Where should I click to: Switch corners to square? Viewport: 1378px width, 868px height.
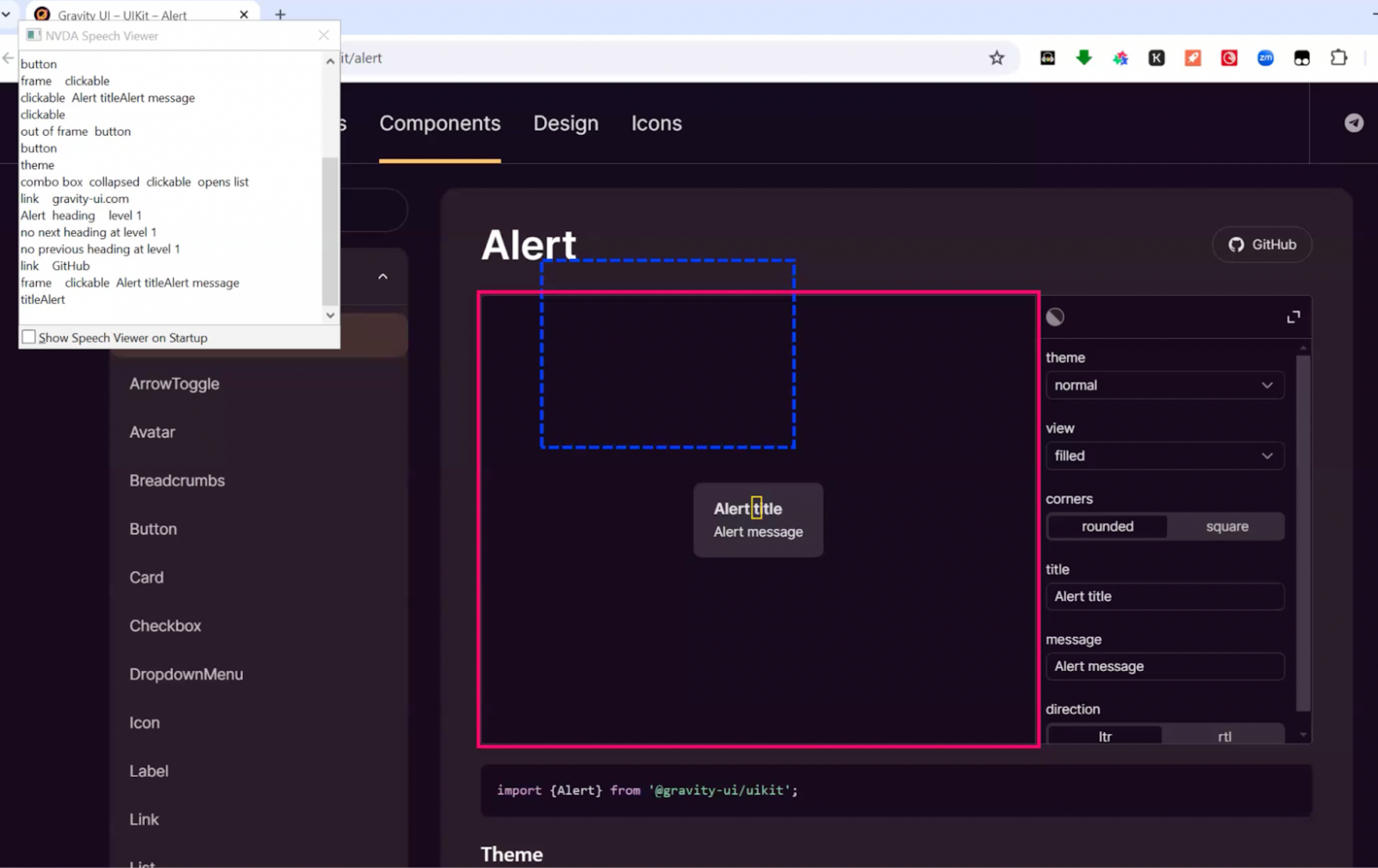tap(1226, 526)
